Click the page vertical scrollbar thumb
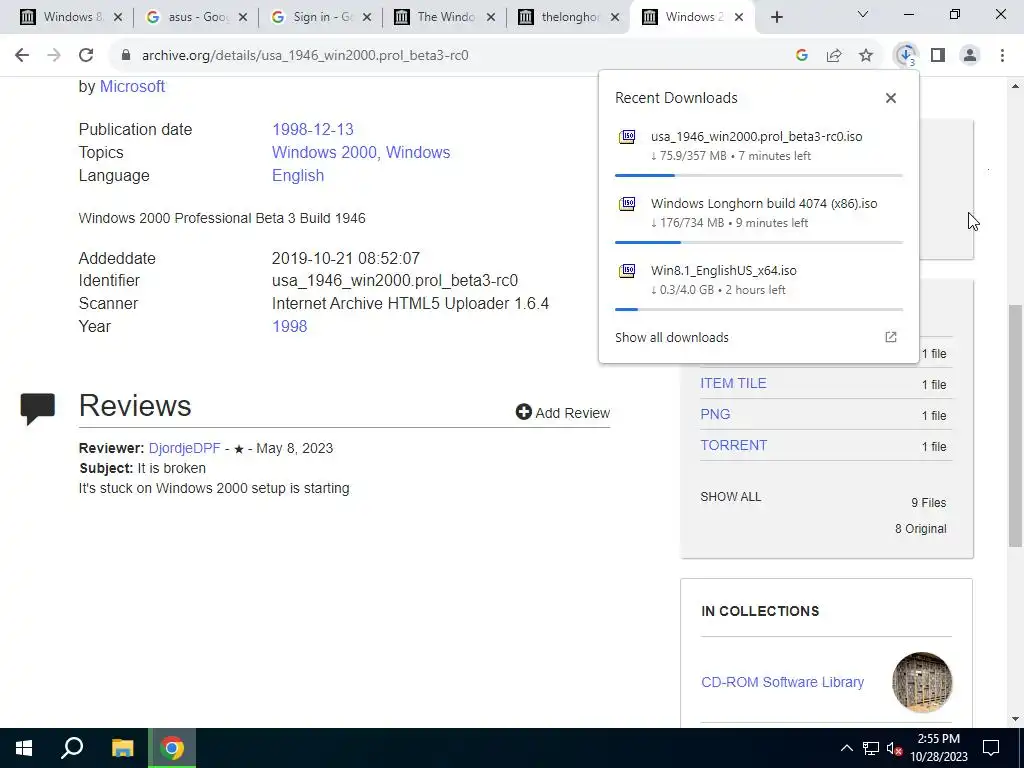 (x=1016, y=425)
